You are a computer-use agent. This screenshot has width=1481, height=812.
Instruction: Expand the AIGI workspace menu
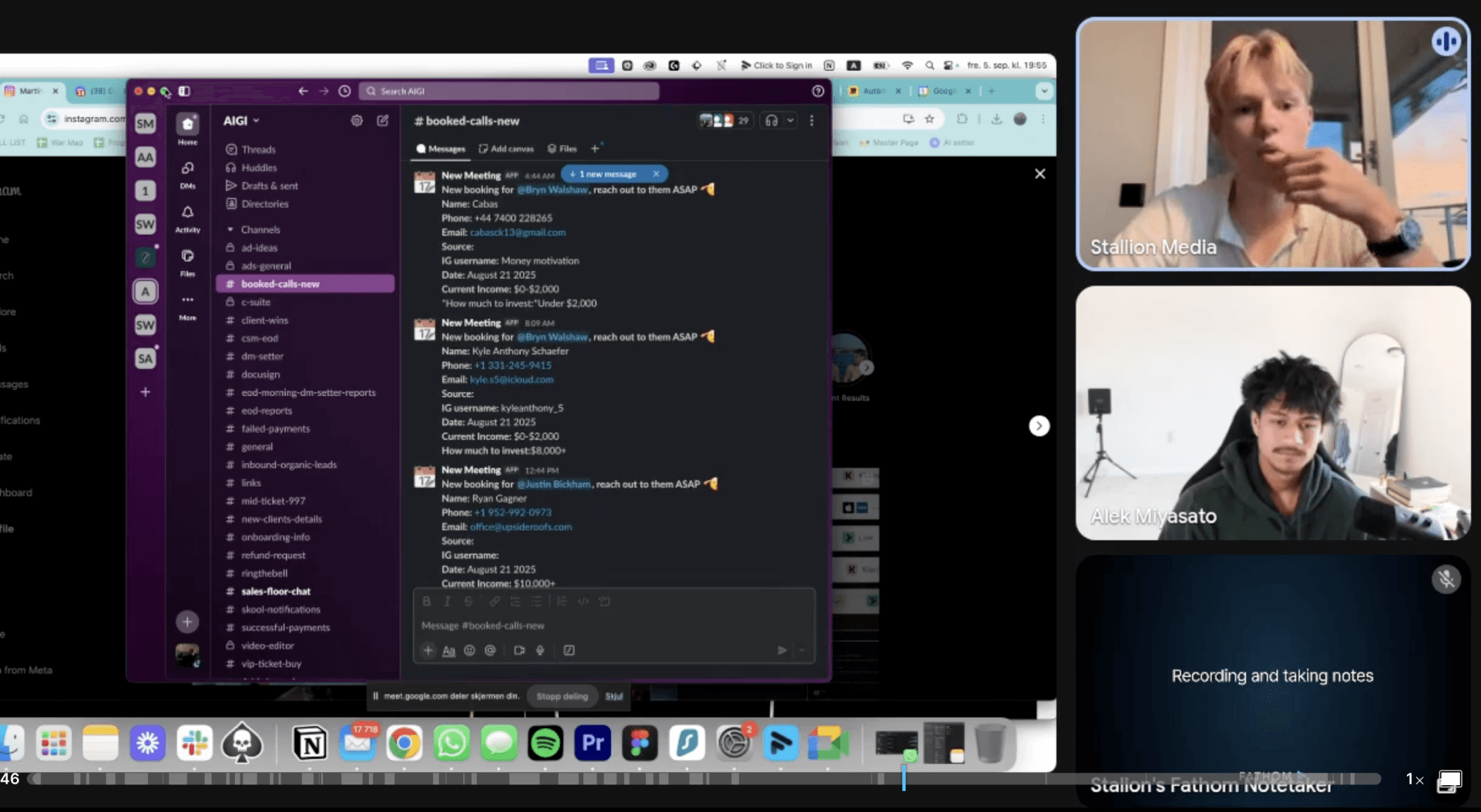[241, 121]
